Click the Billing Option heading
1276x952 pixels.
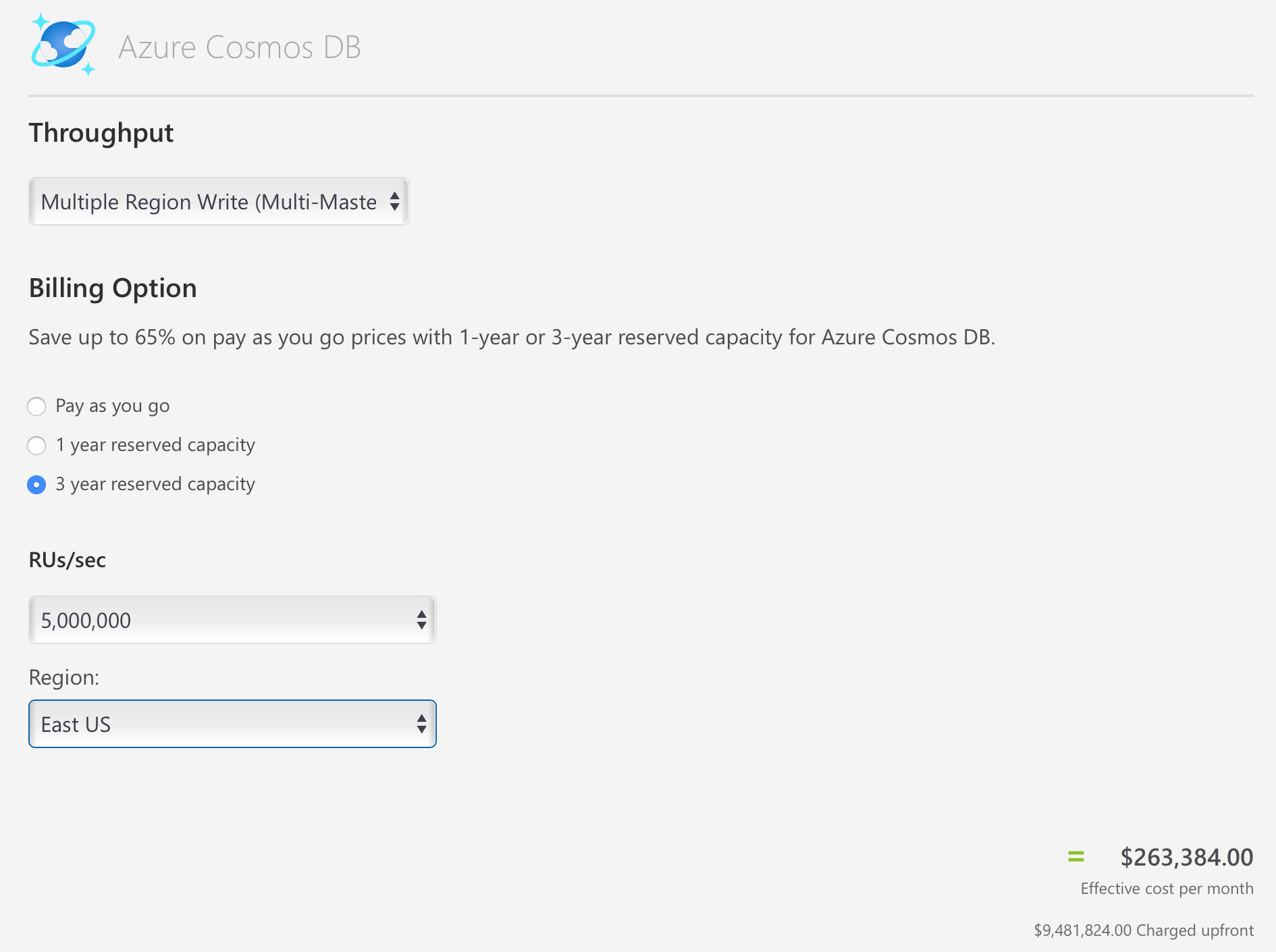click(x=113, y=288)
